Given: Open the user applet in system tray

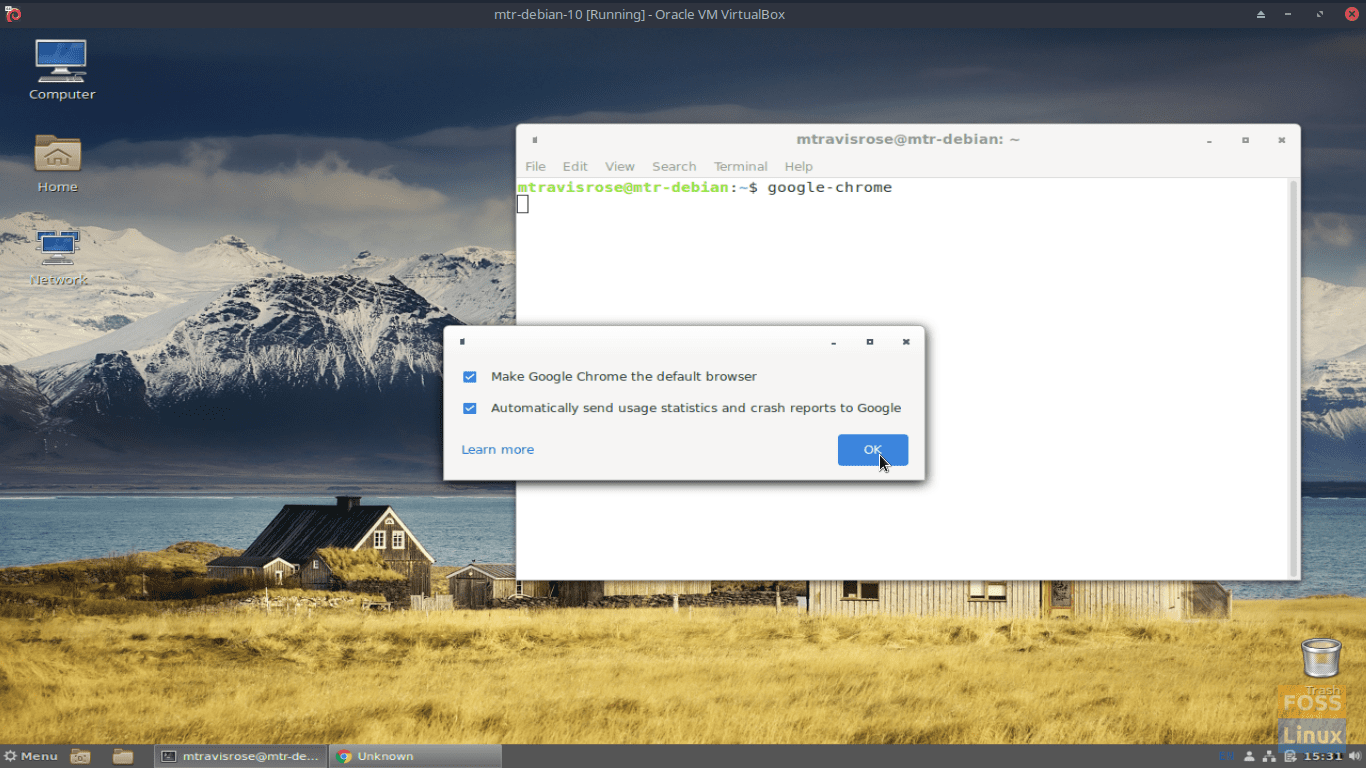Looking at the screenshot, I should click(1249, 756).
